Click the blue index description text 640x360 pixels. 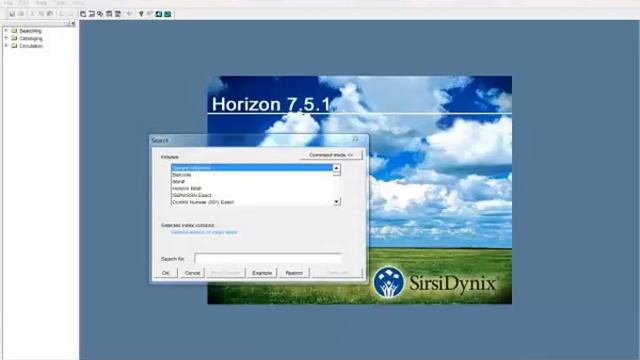(x=204, y=232)
